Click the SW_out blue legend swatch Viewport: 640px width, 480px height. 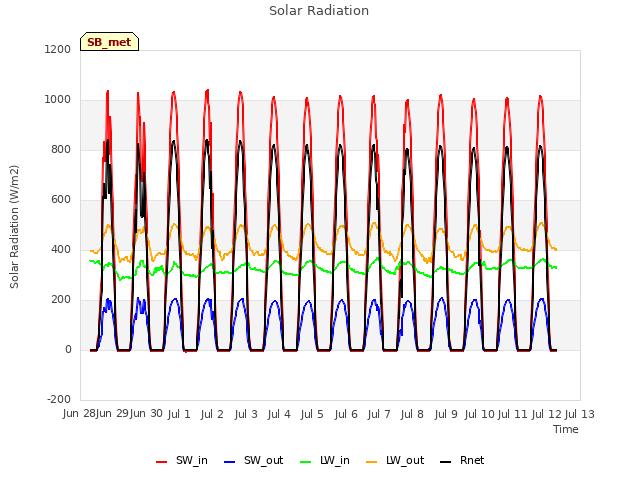coord(230,462)
